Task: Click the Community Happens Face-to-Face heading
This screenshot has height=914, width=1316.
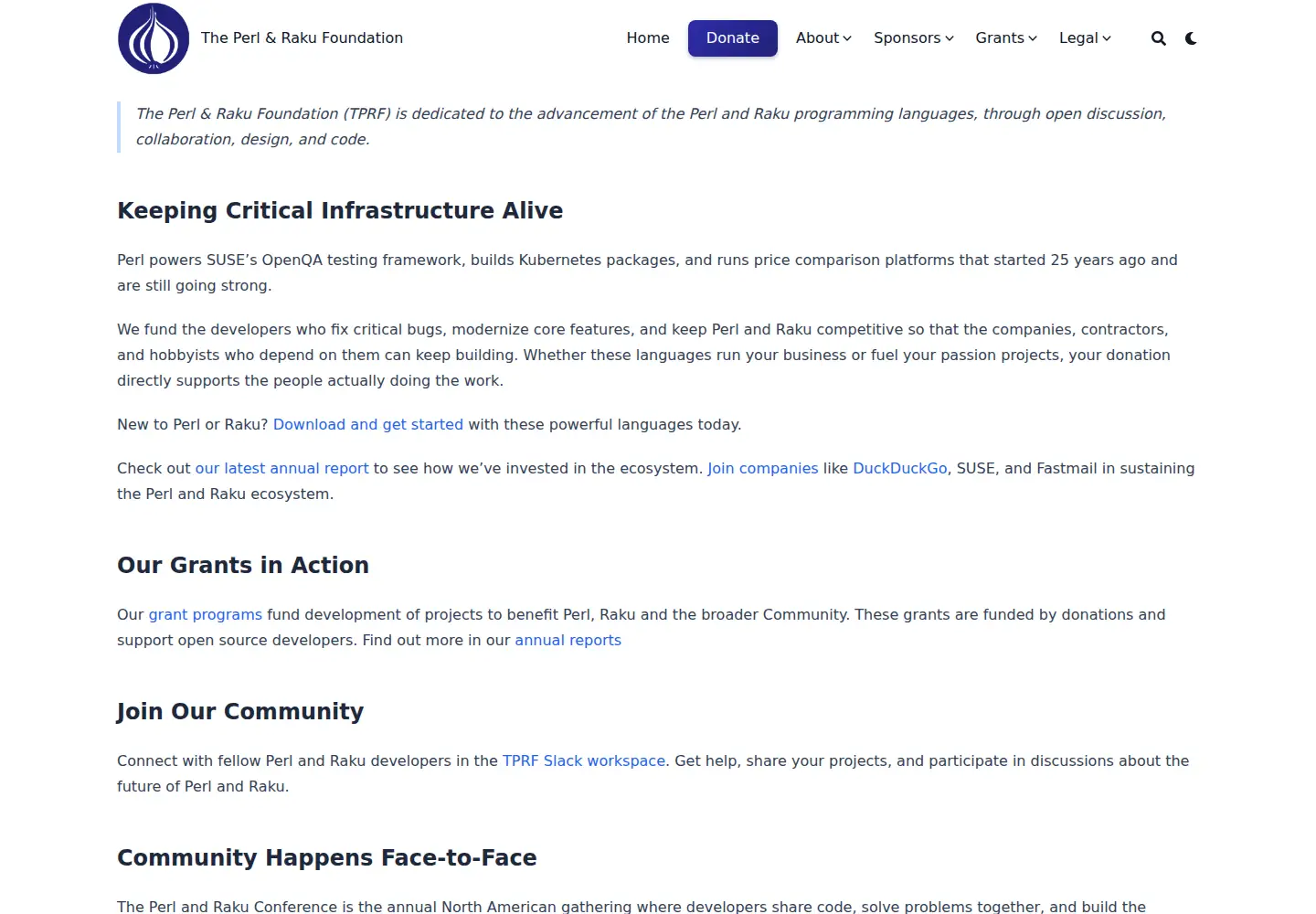Action: (327, 857)
